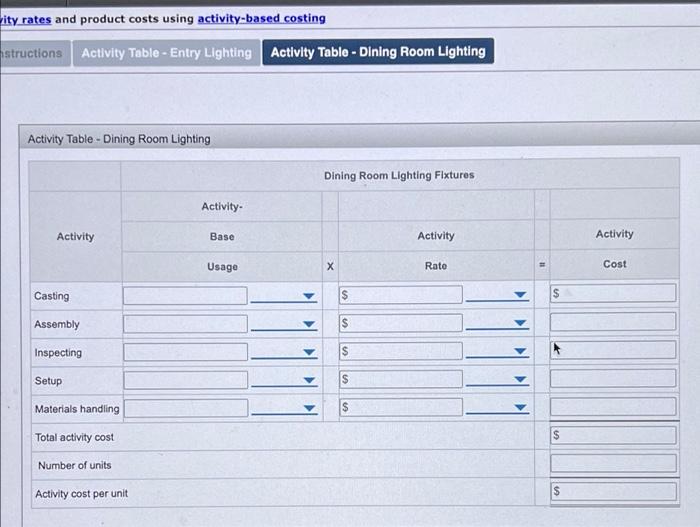
Task: Click Activity cost per unit field
Action: coord(613,491)
